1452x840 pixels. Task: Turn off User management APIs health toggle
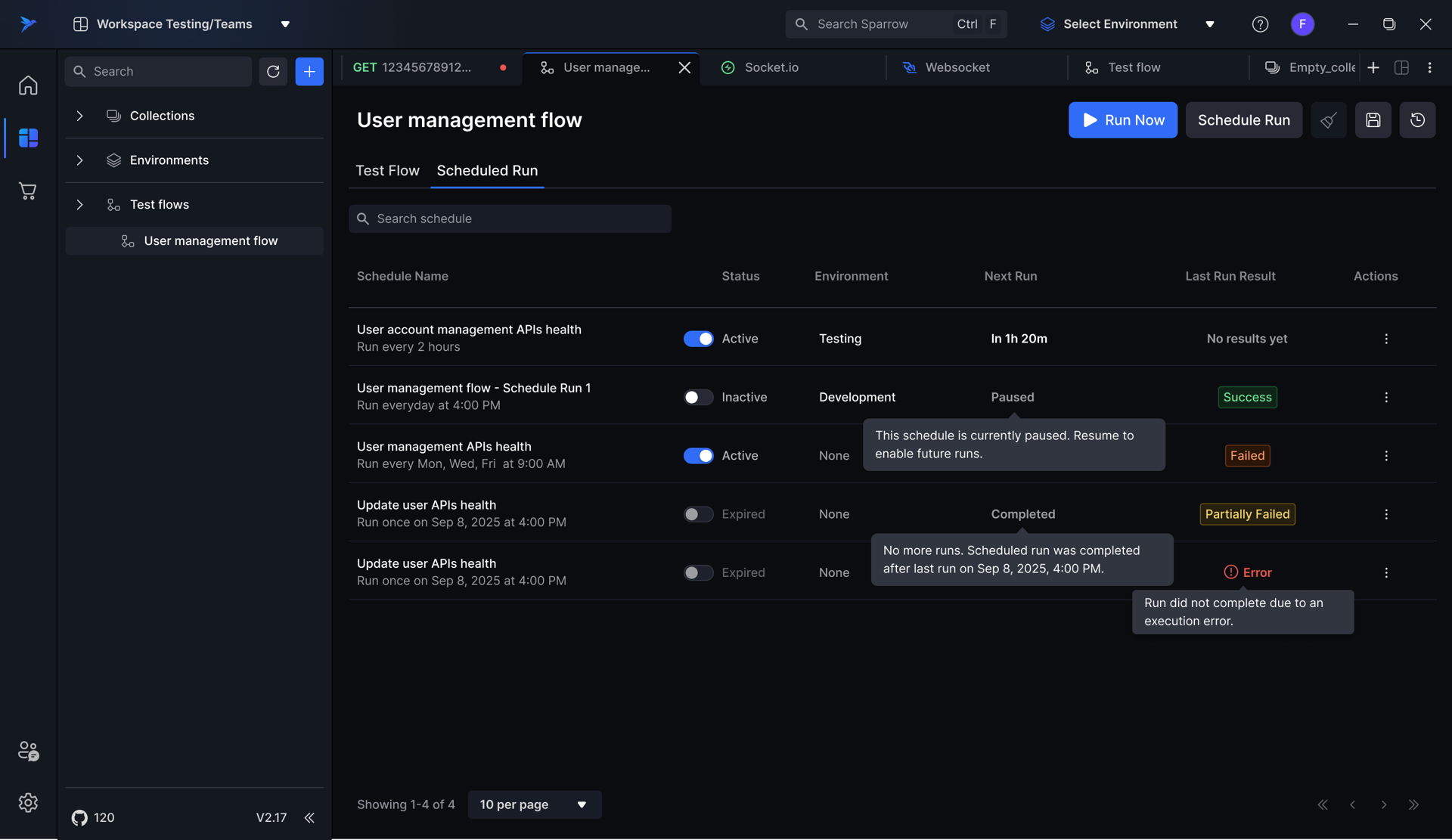tap(698, 456)
